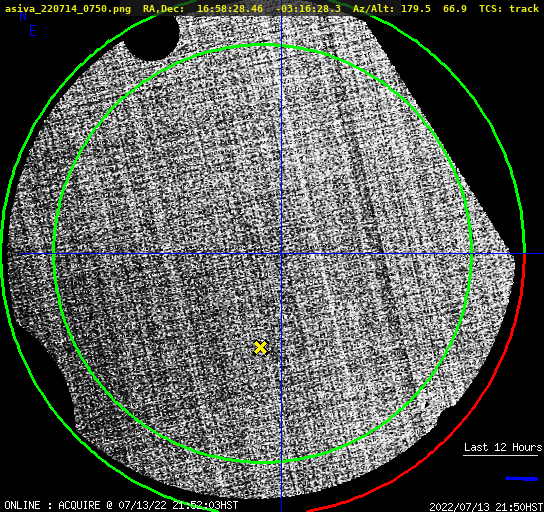The width and height of the screenshot is (544, 512).
Task: Click where horizontal crosshair meets inner green circle on left
Action: pyautogui.click(x=54, y=254)
